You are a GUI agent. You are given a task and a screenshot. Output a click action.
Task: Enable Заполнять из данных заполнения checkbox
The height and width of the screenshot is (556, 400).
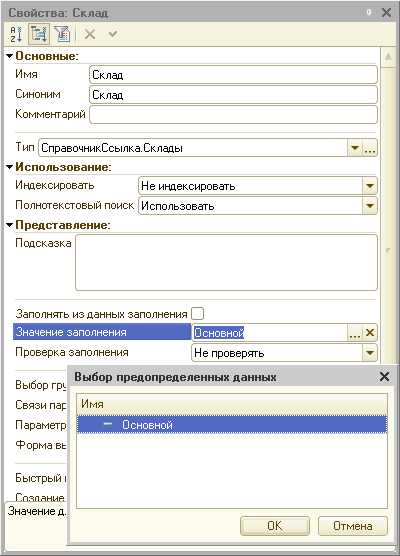(197, 313)
